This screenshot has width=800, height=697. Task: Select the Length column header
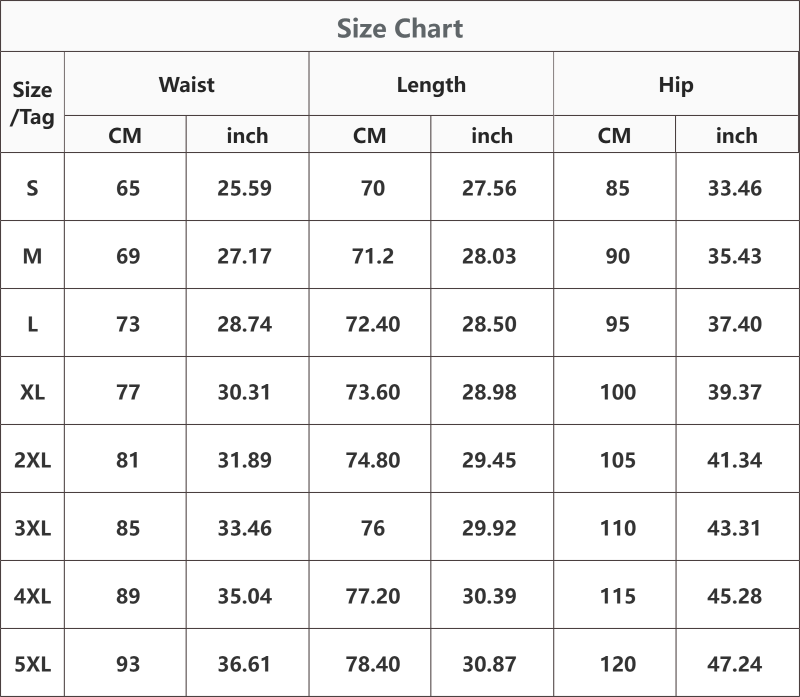click(x=431, y=85)
